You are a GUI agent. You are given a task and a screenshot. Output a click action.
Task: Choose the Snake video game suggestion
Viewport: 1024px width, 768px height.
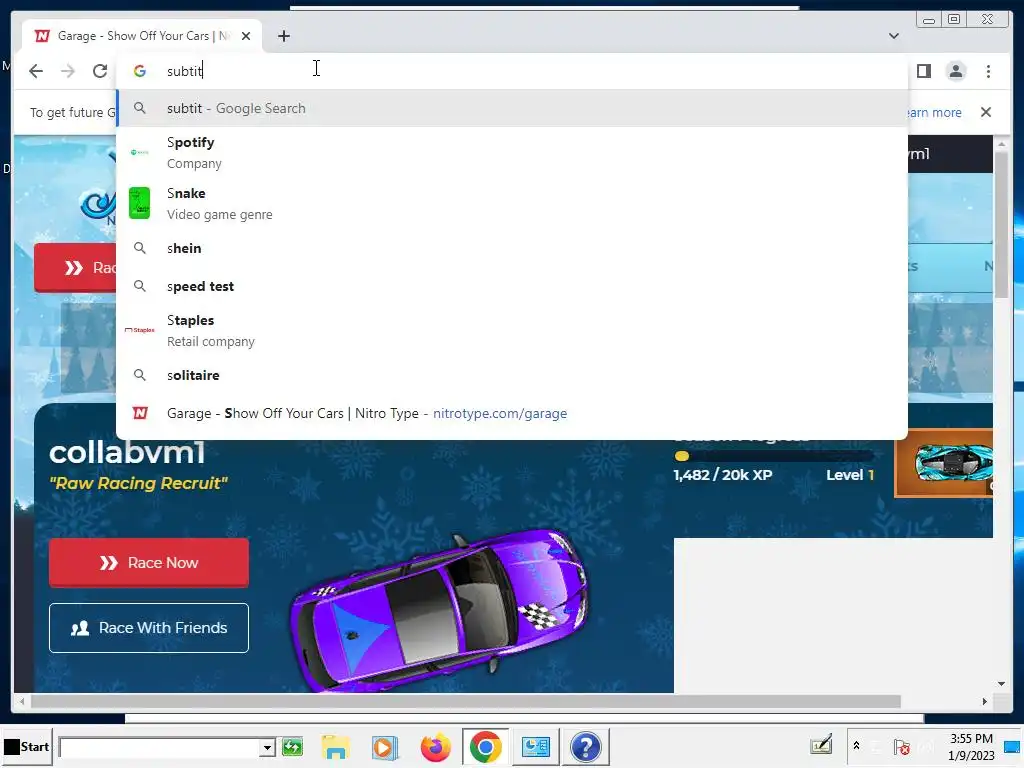[x=511, y=203]
